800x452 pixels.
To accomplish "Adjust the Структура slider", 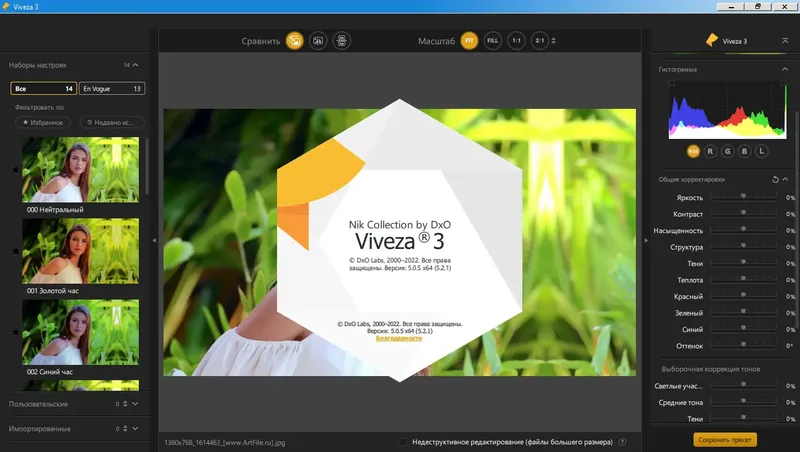I will pyautogui.click(x=743, y=245).
